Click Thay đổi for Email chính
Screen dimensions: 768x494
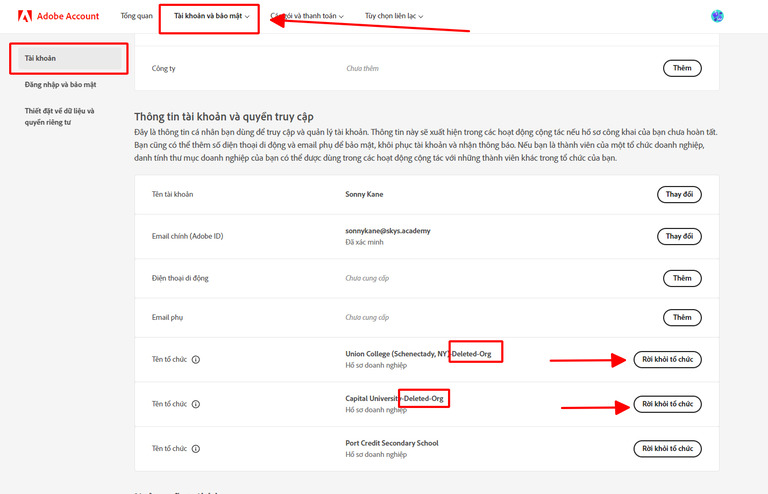click(x=679, y=236)
